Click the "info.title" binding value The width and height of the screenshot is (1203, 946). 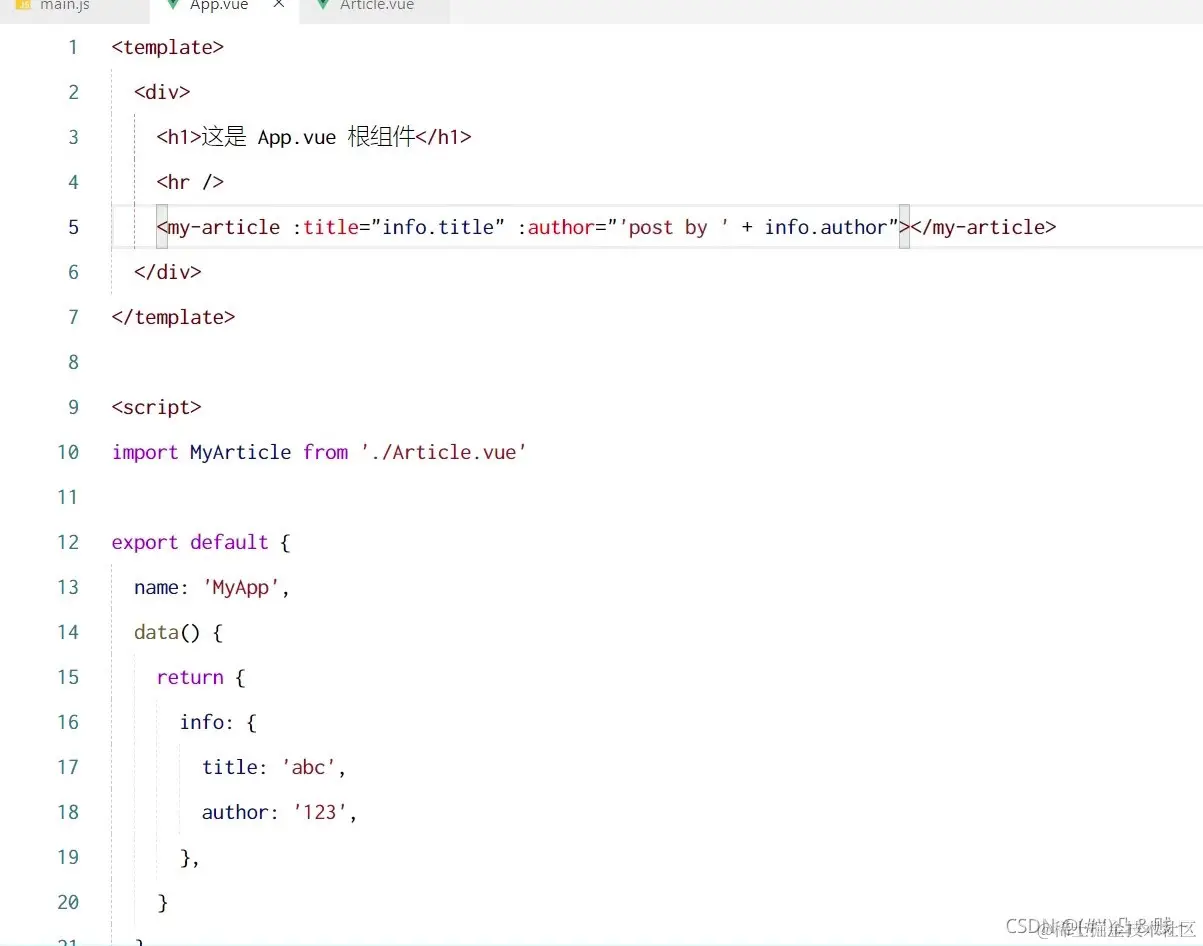click(x=438, y=228)
